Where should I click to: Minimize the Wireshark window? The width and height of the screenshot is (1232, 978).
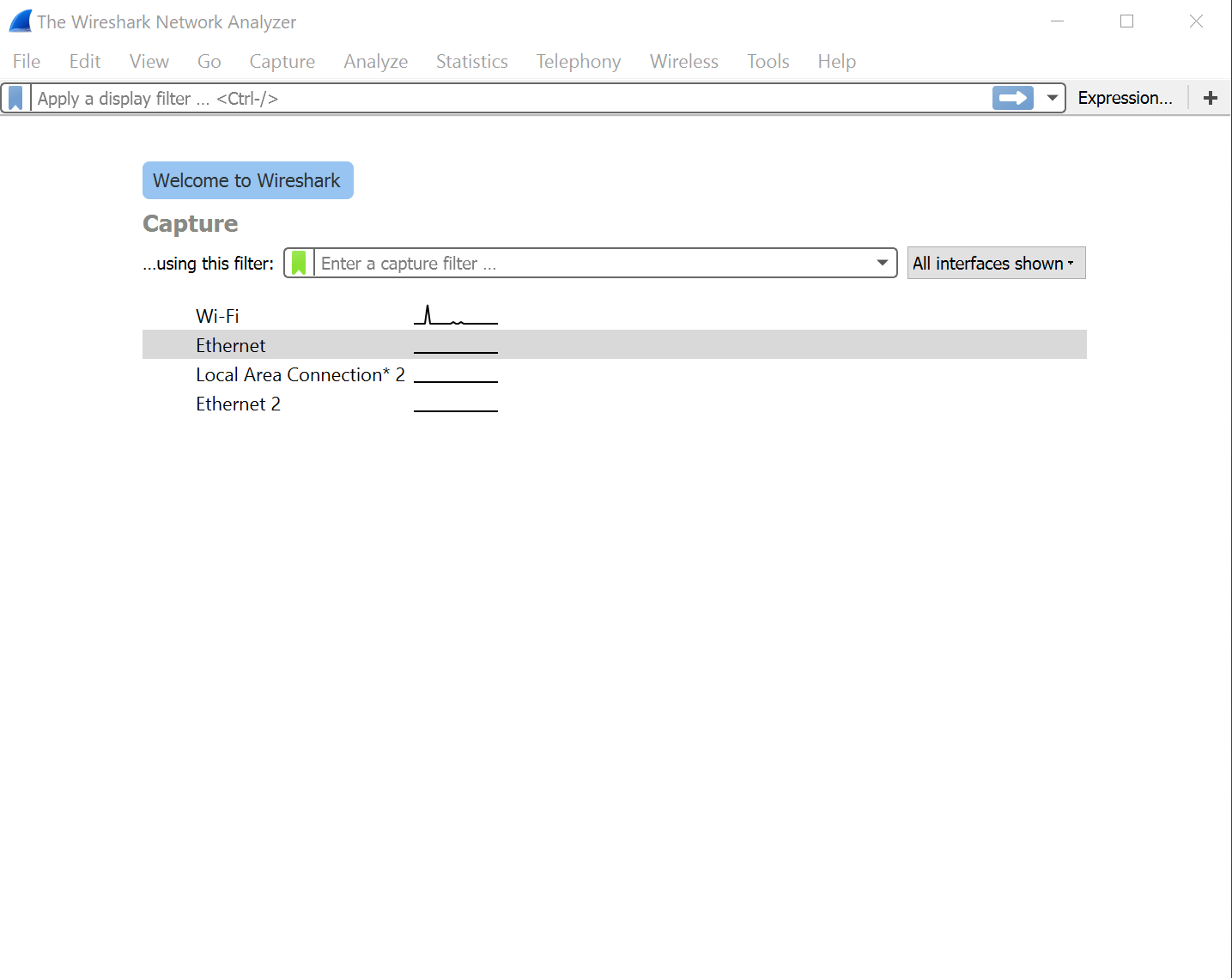click(x=1058, y=21)
